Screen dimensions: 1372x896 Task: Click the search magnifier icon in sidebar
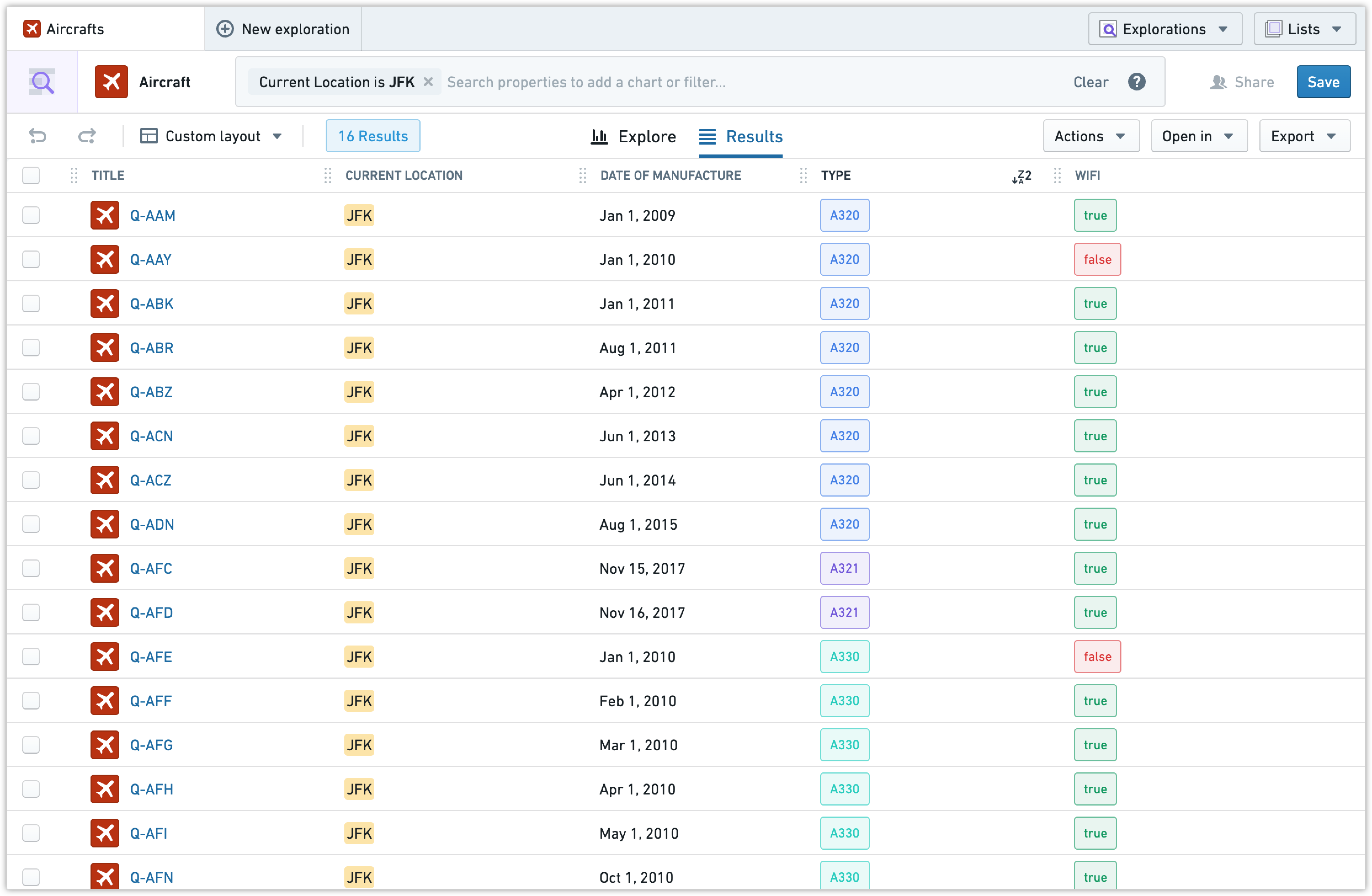click(42, 82)
